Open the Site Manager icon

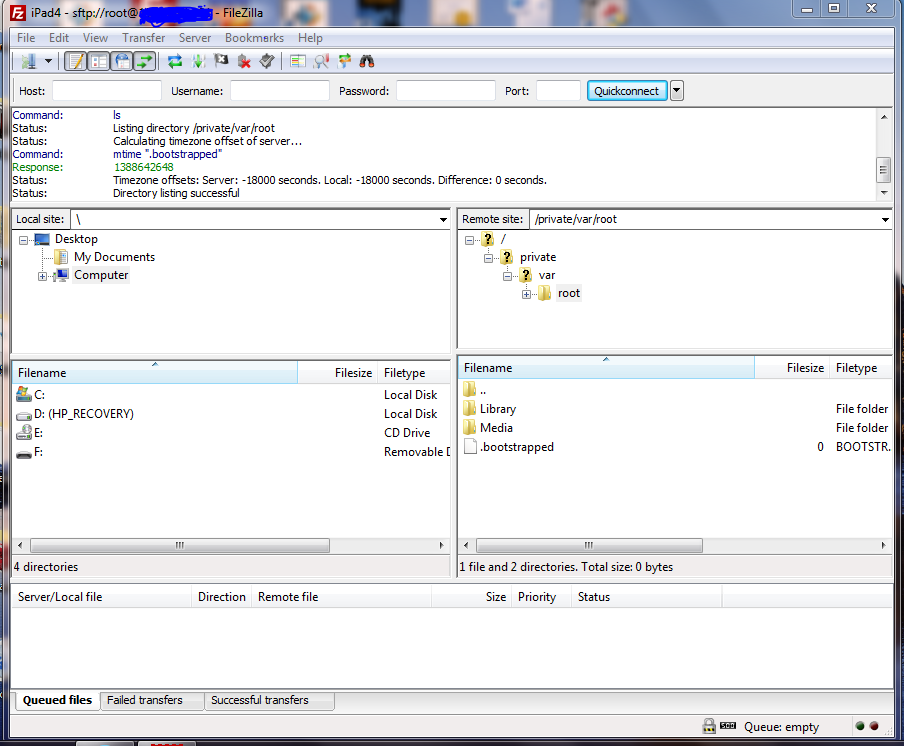pyautogui.click(x=28, y=61)
